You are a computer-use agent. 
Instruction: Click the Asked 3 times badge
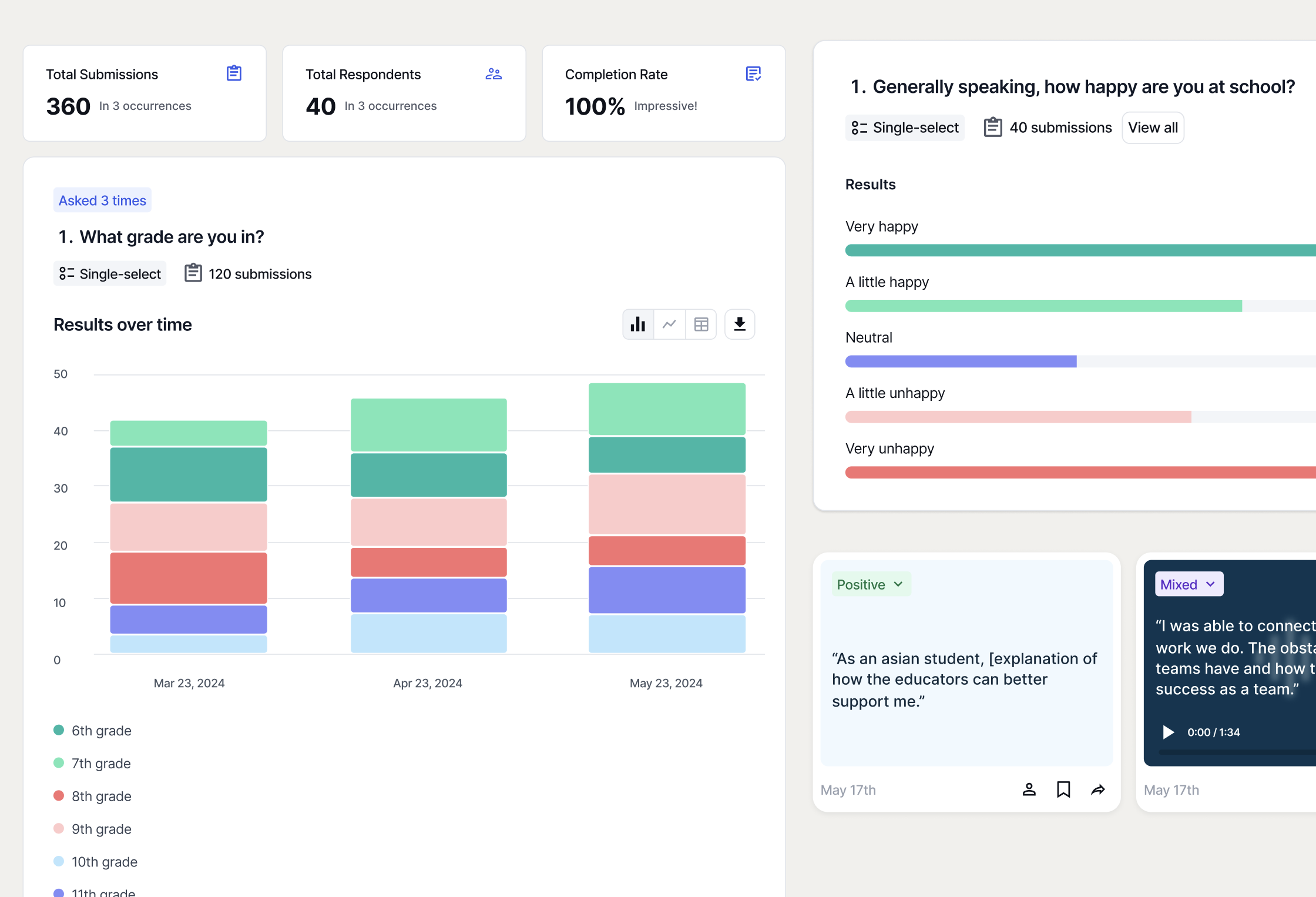click(102, 200)
